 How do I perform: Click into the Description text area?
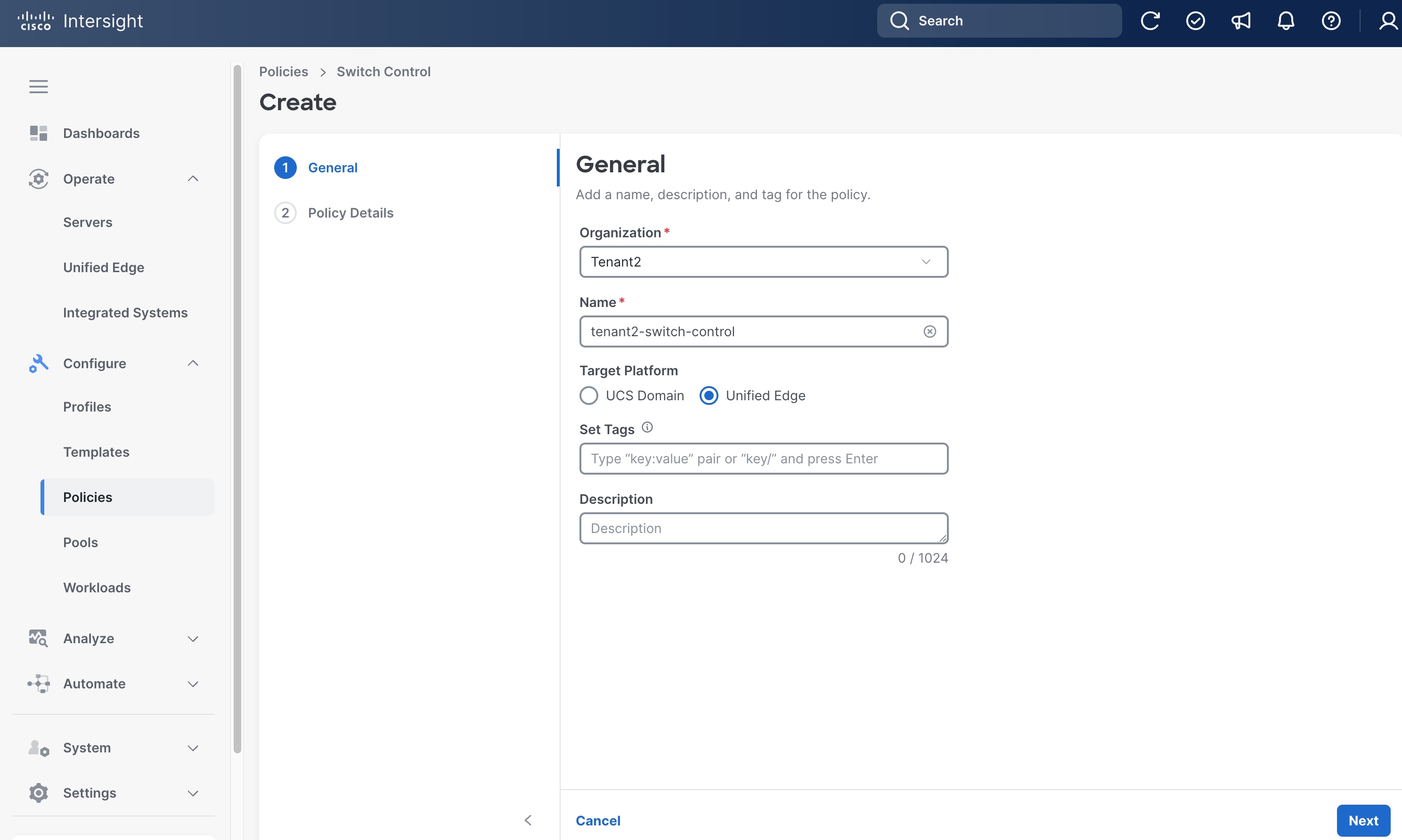point(763,528)
